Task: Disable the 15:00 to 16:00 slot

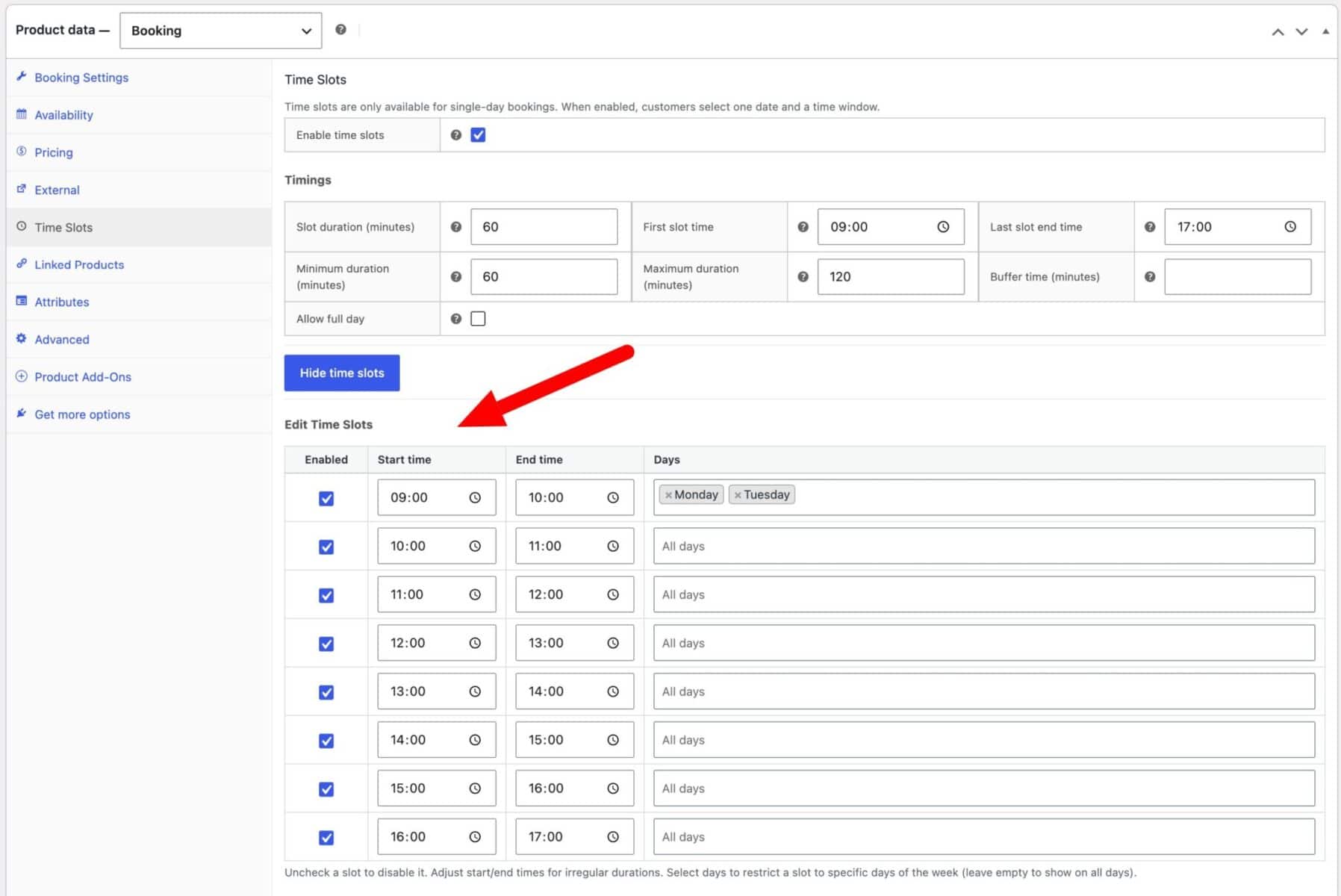Action: [326, 790]
